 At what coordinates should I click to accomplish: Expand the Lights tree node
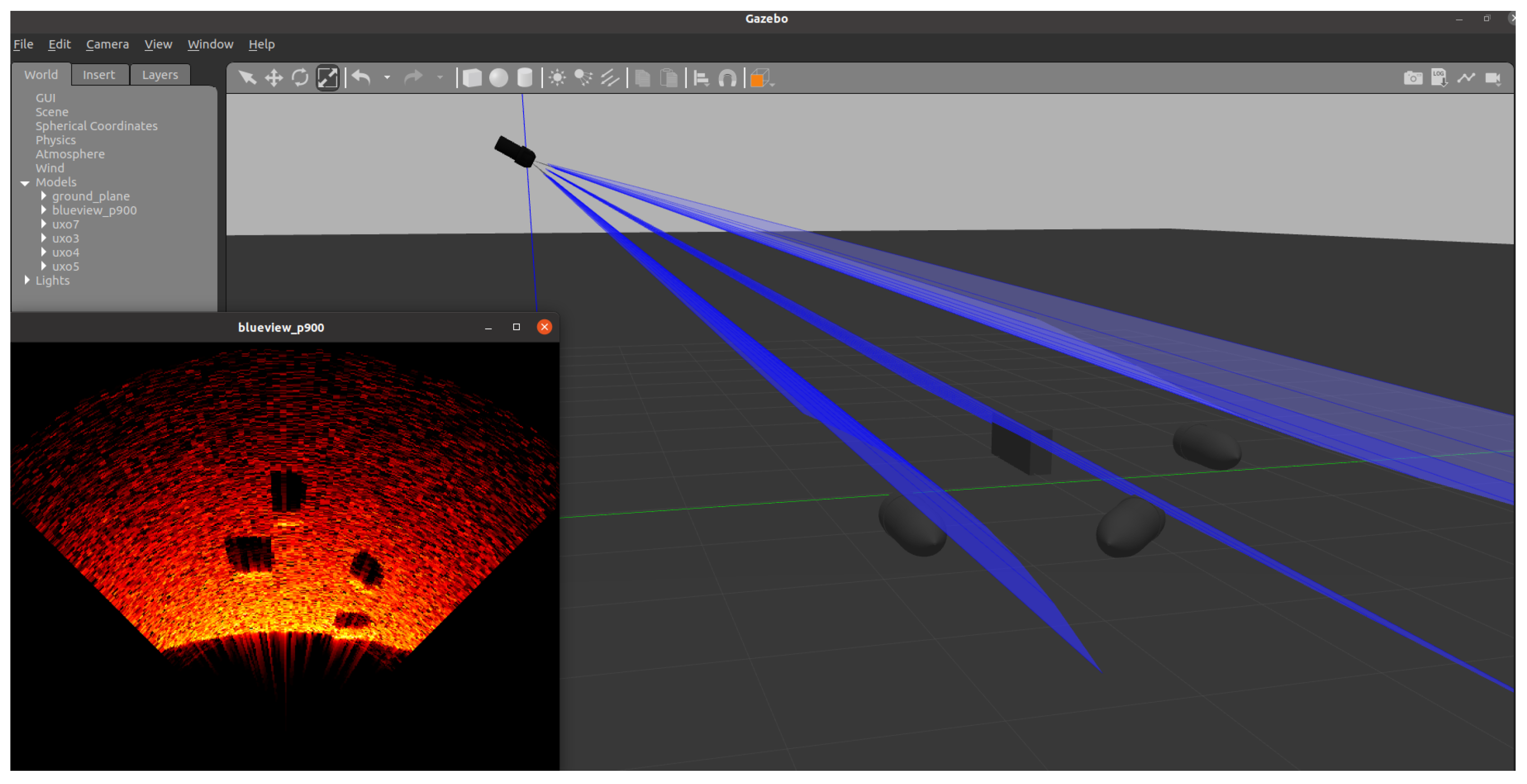coord(27,280)
